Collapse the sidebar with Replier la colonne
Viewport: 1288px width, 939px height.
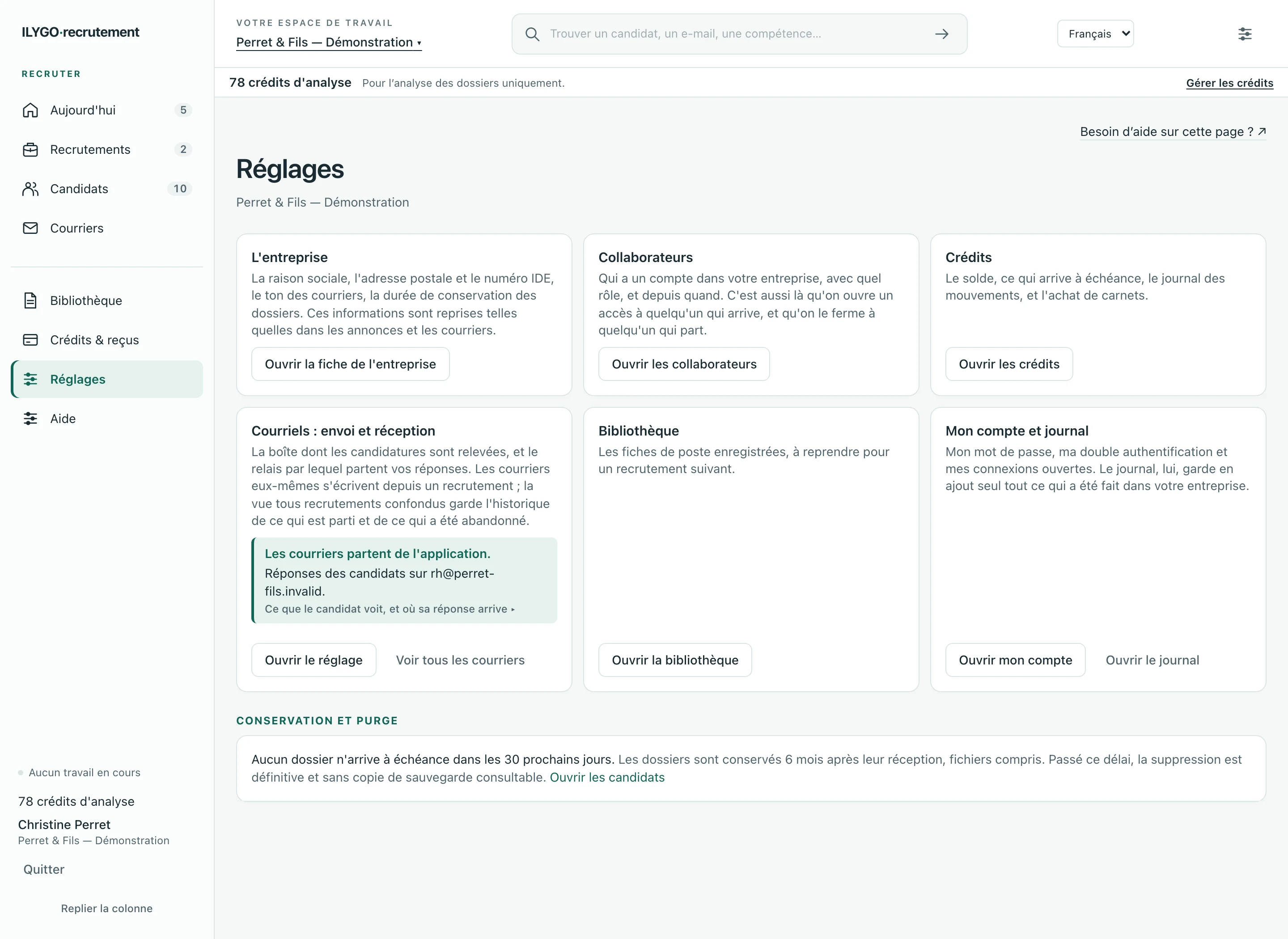click(107, 908)
